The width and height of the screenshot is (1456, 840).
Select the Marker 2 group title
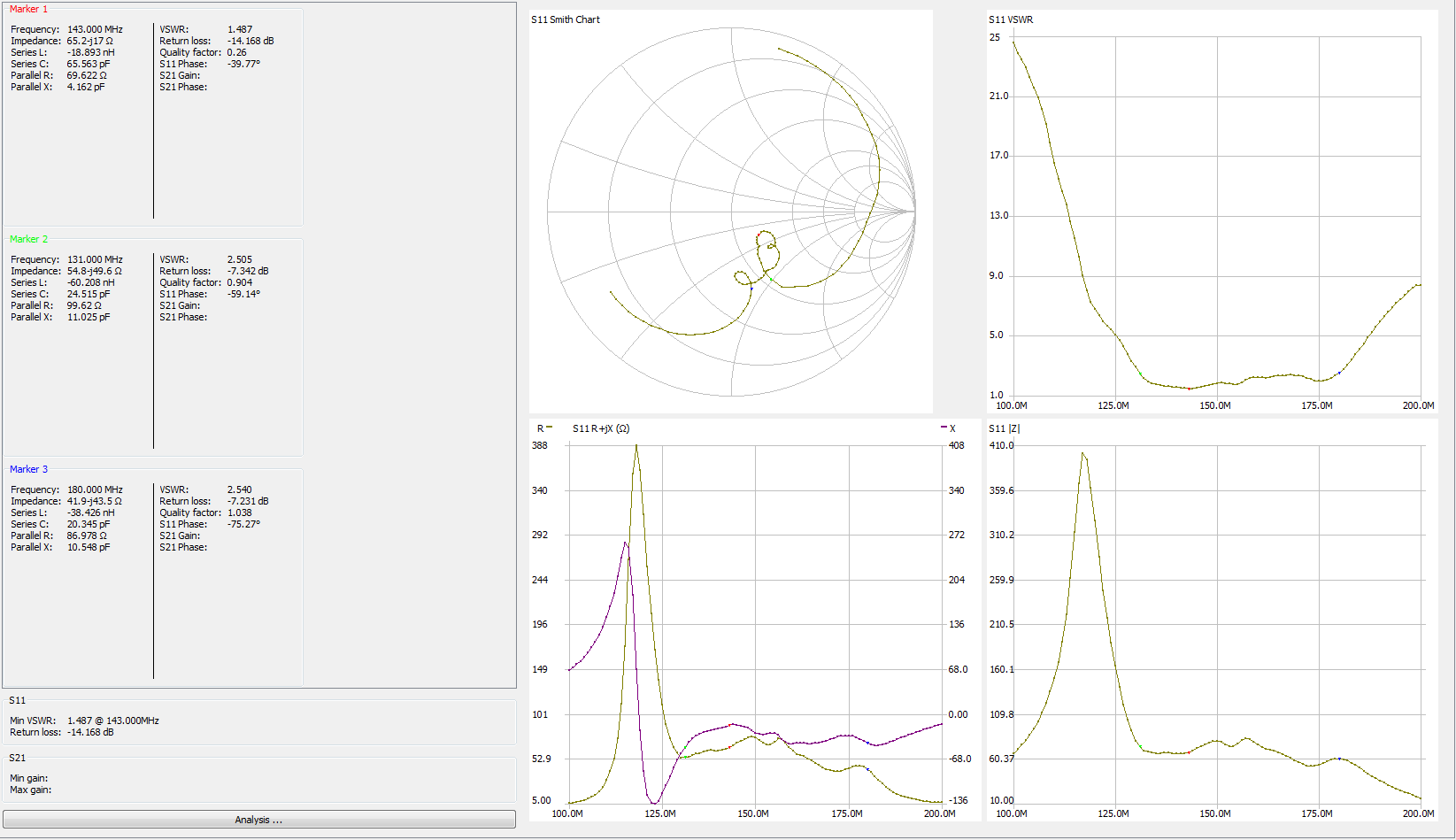(28, 239)
